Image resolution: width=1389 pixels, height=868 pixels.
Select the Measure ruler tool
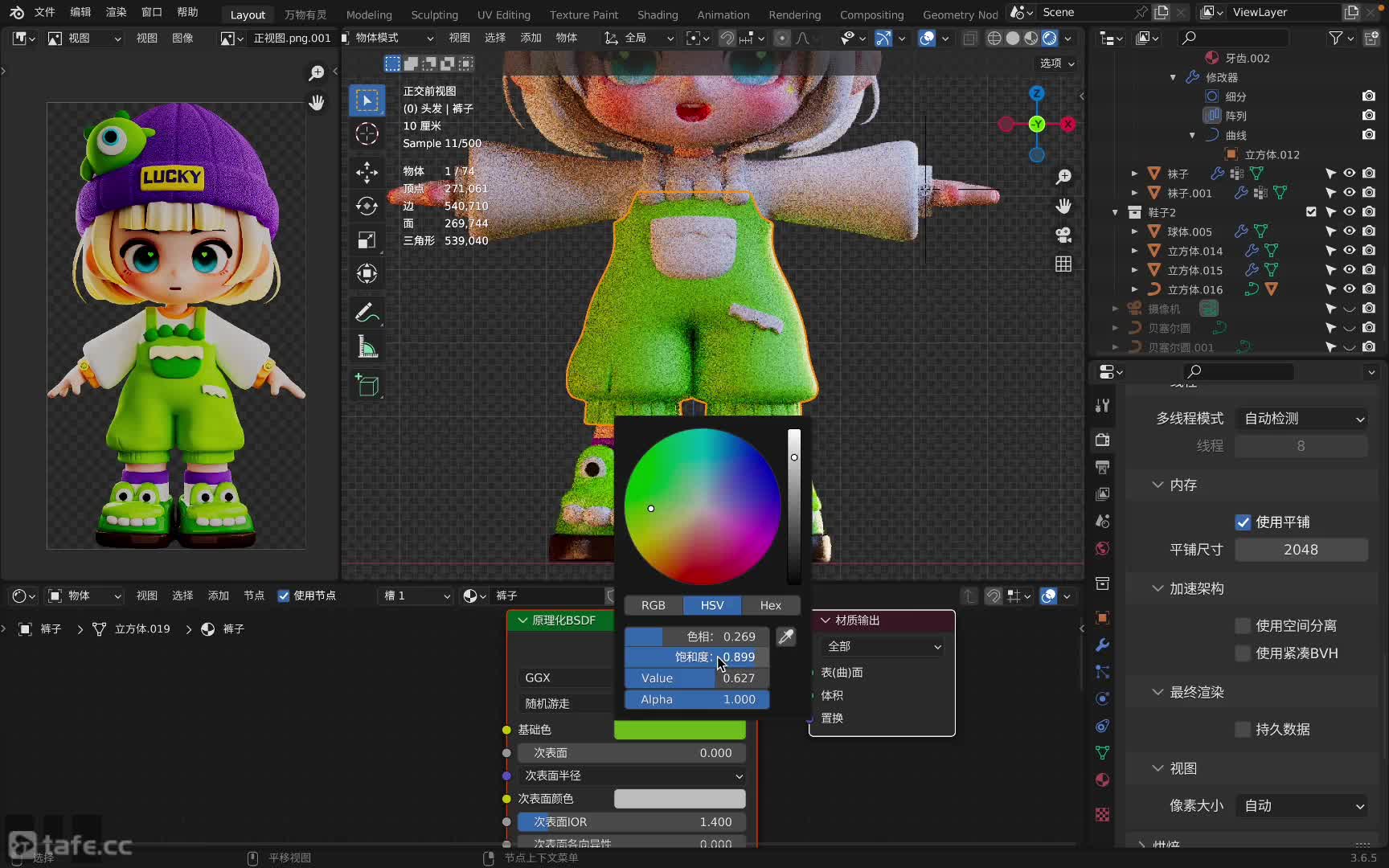[x=367, y=346]
